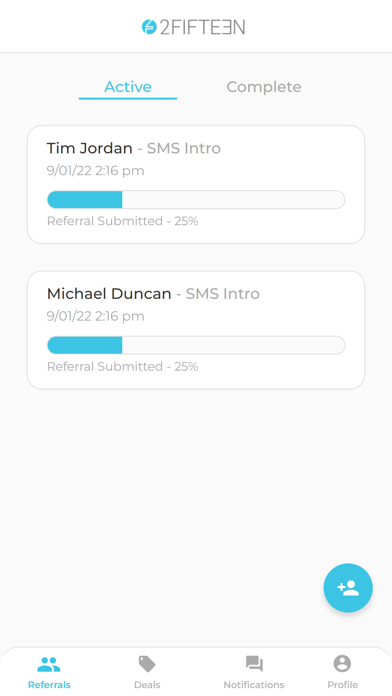Tap the Referrals label in bottom bar

tap(49, 684)
